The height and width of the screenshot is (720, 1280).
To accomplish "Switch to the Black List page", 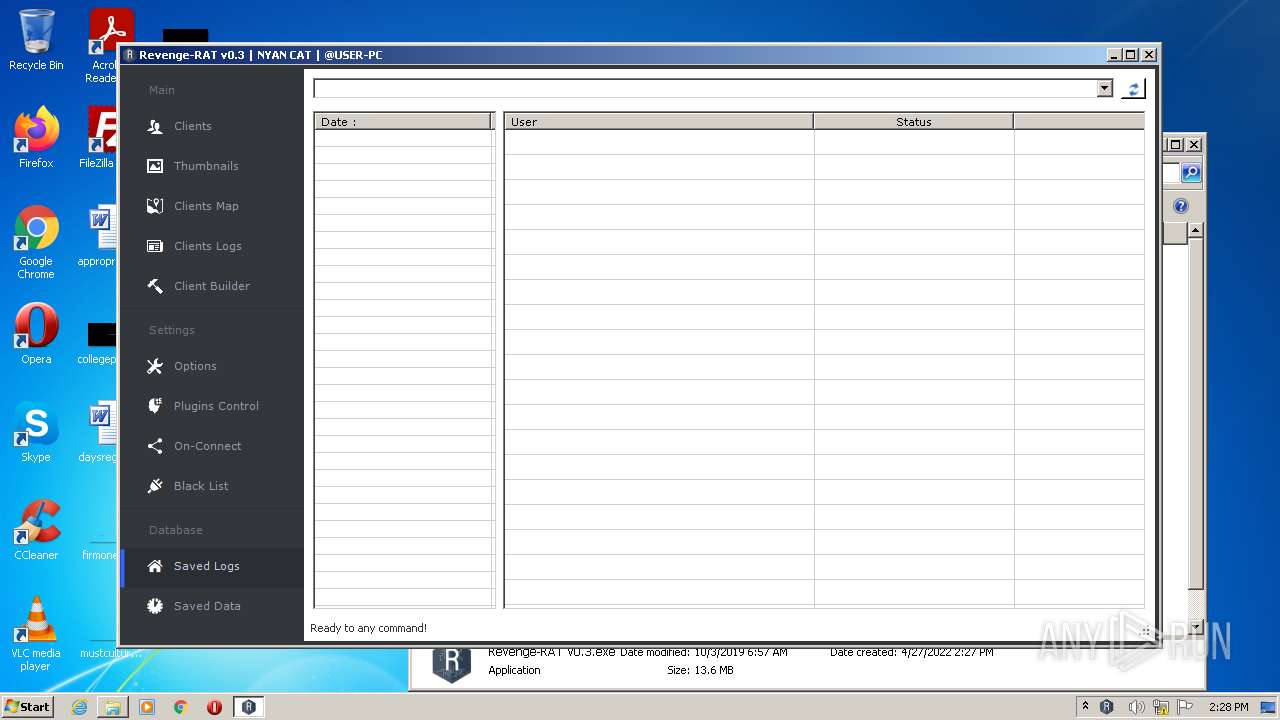I will [x=201, y=486].
